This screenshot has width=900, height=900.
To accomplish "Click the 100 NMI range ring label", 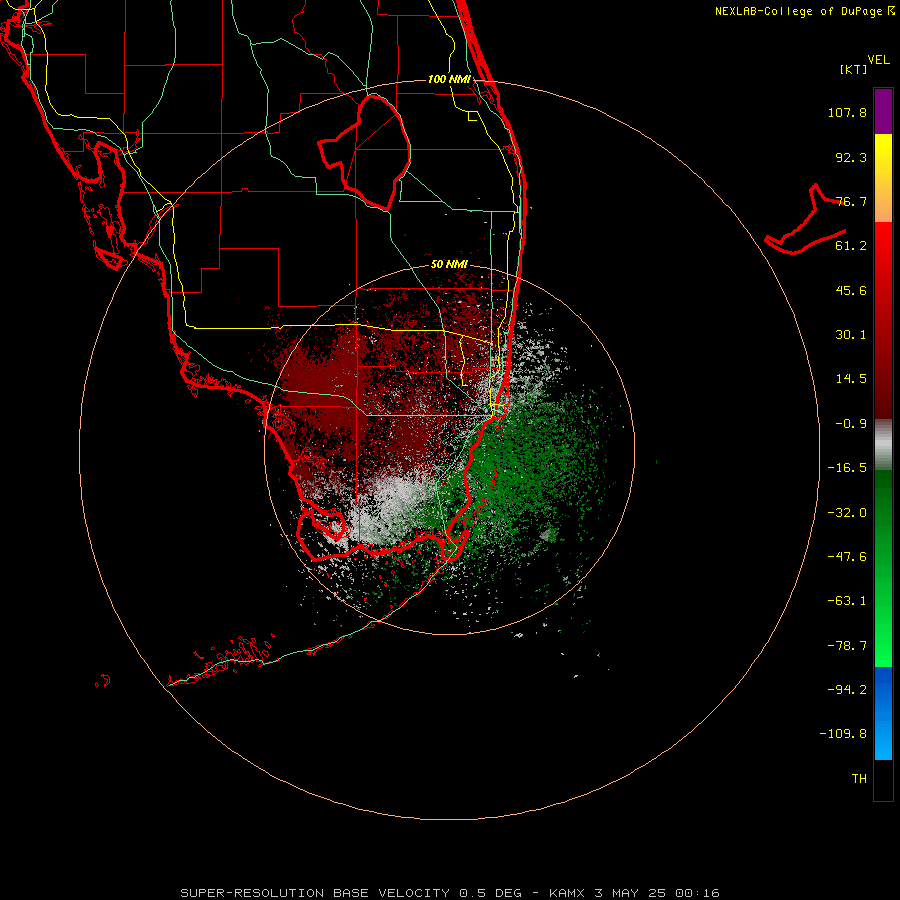I will click(449, 79).
